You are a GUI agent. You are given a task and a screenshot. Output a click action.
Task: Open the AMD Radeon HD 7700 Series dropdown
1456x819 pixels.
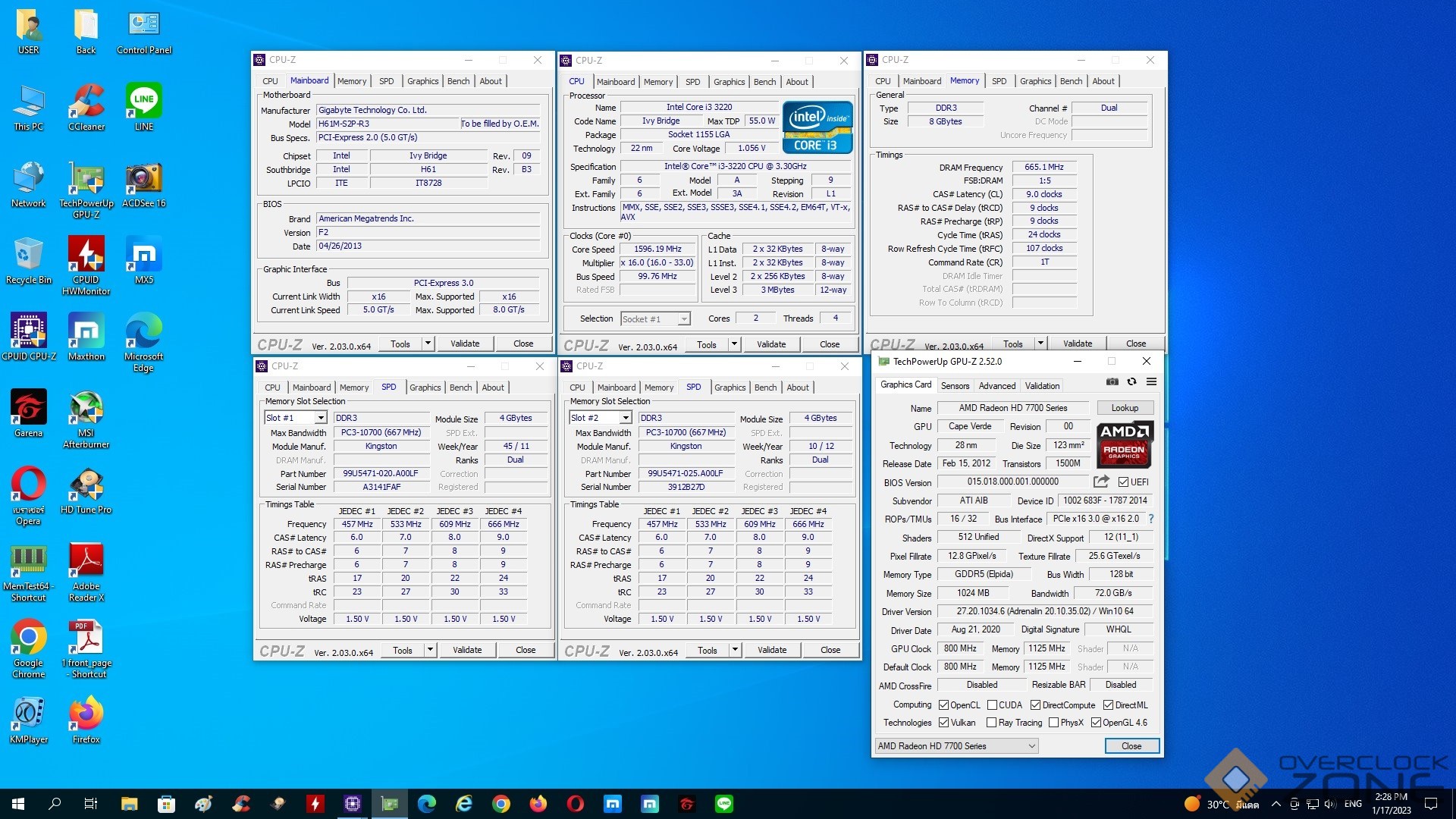point(1031,746)
